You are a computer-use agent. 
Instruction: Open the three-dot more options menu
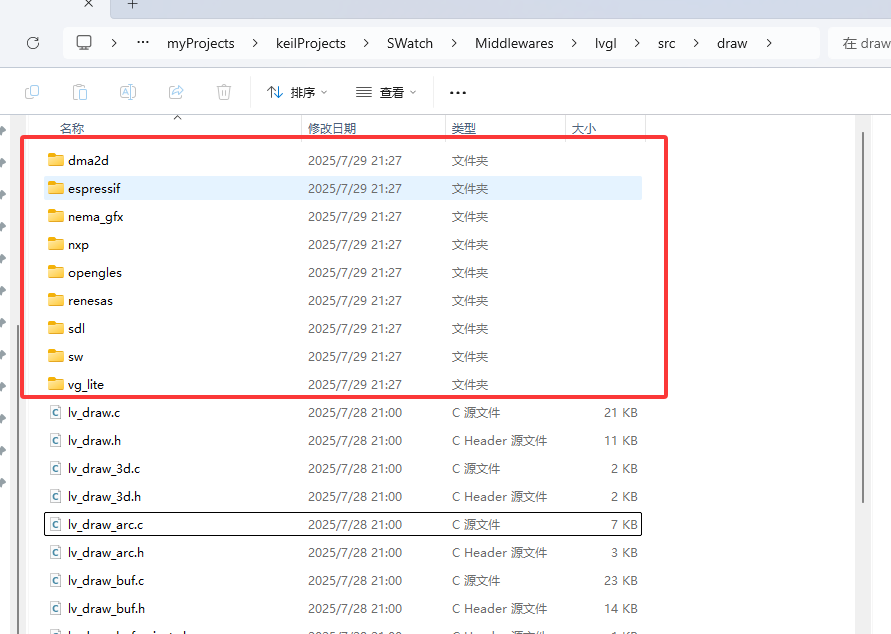(458, 92)
